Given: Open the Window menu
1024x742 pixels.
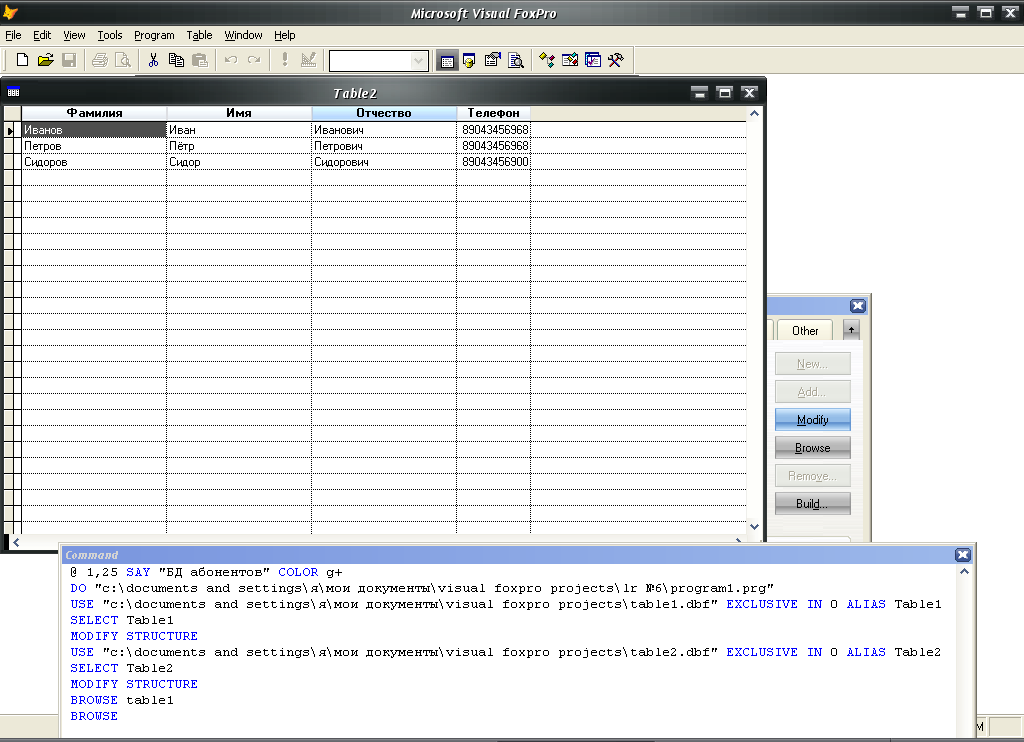Looking at the screenshot, I should 243,35.
